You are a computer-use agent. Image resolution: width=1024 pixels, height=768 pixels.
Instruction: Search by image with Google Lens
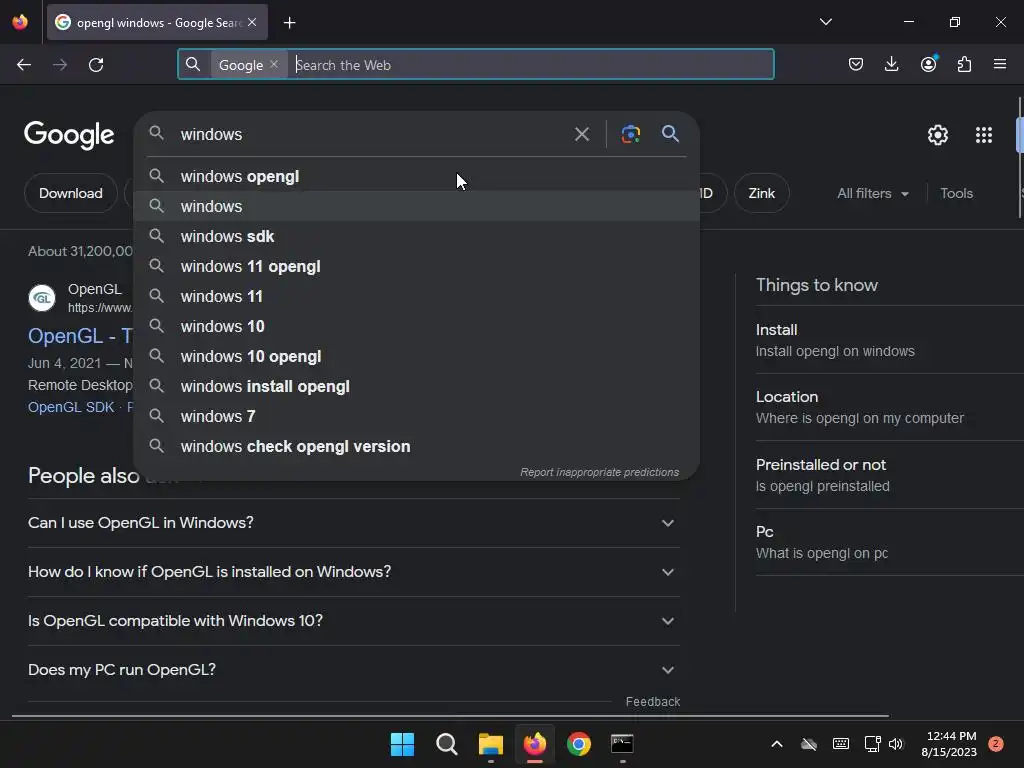click(630, 134)
